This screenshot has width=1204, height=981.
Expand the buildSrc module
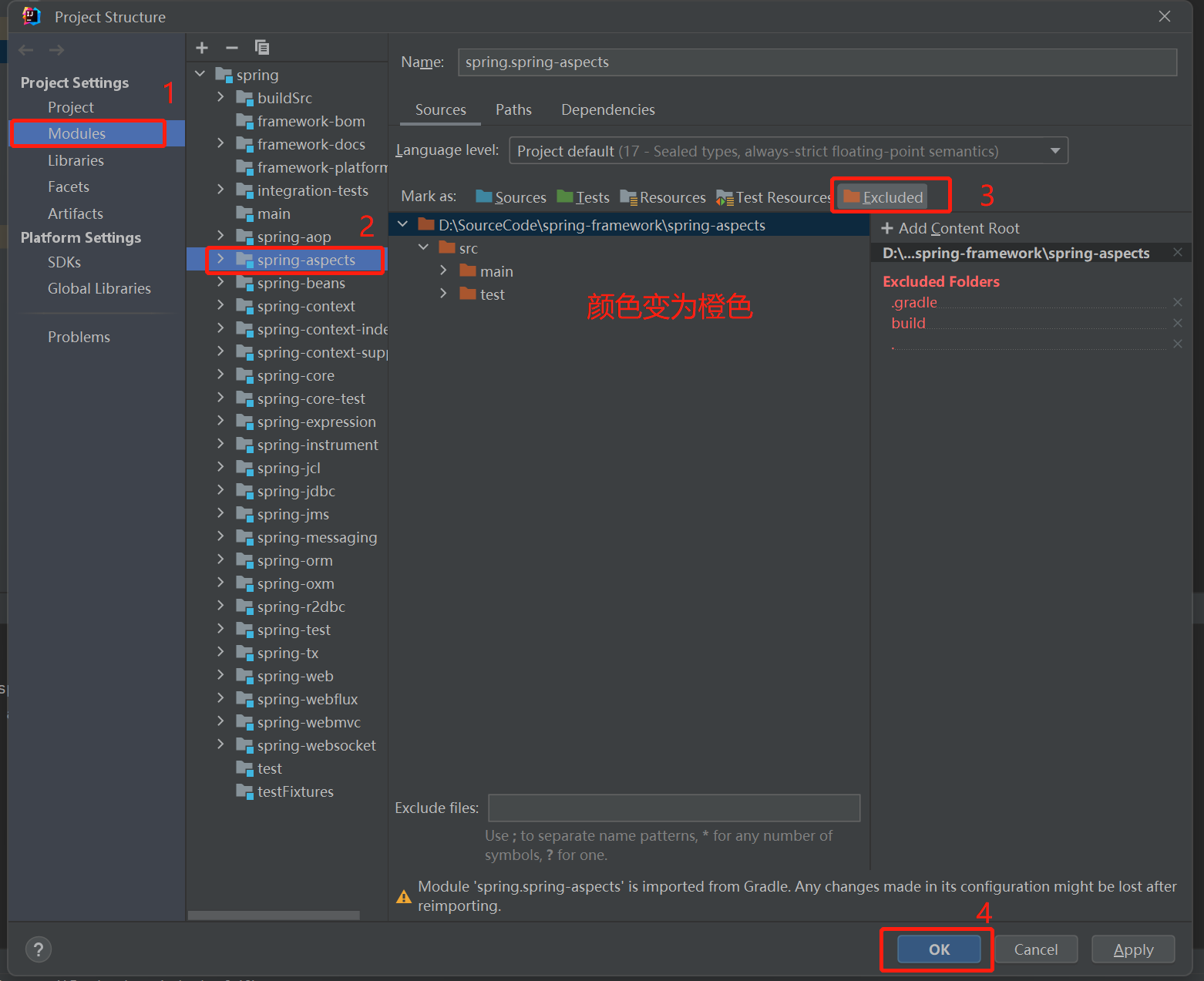click(x=220, y=97)
